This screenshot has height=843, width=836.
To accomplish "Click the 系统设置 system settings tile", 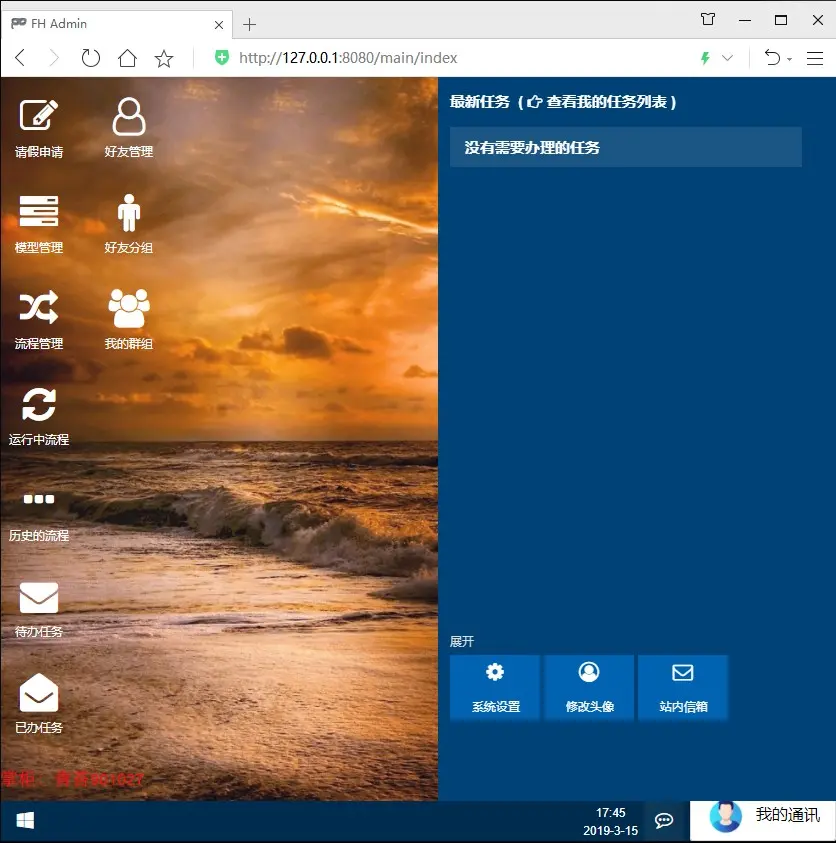I will 495,687.
